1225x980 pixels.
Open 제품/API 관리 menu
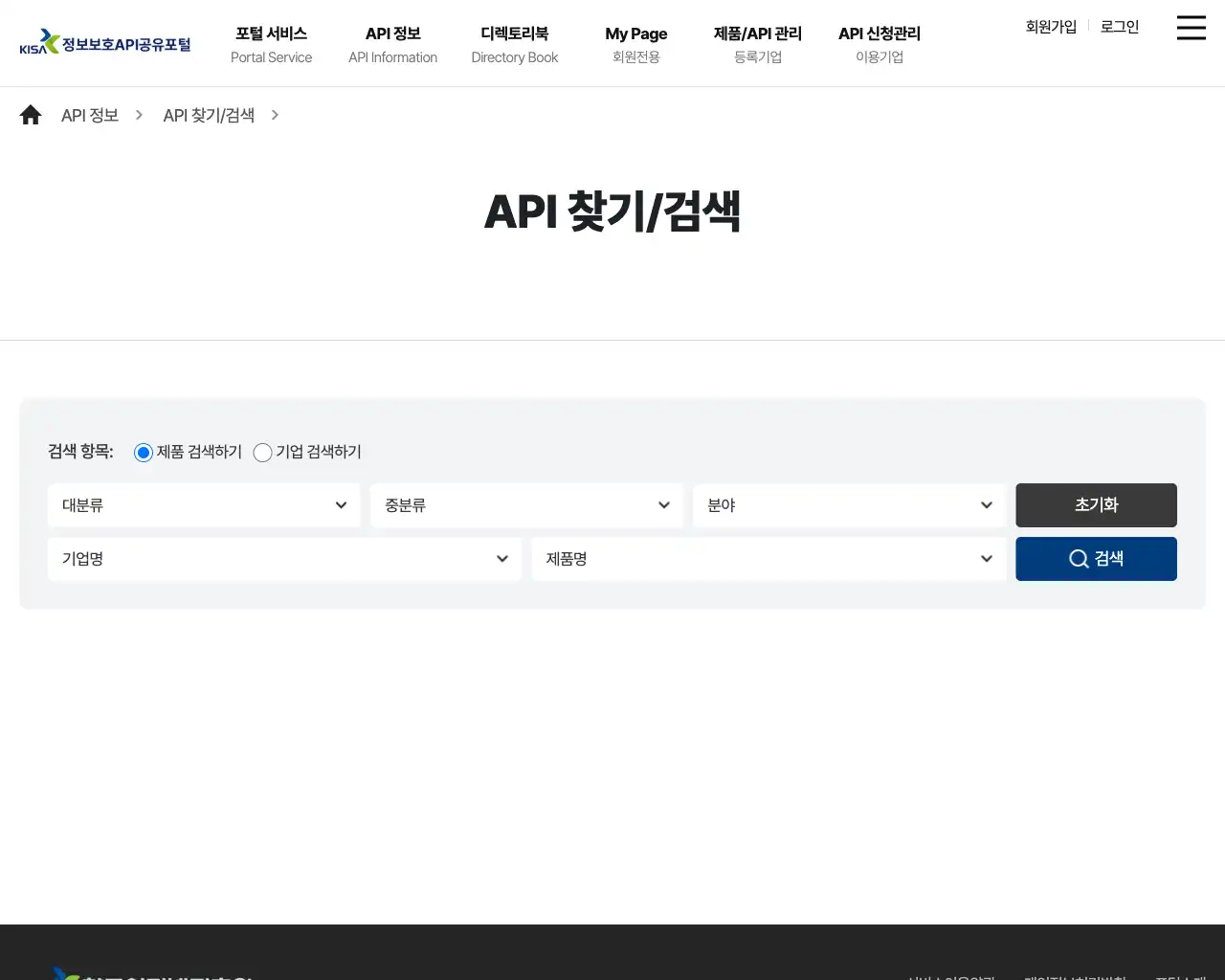(x=758, y=44)
